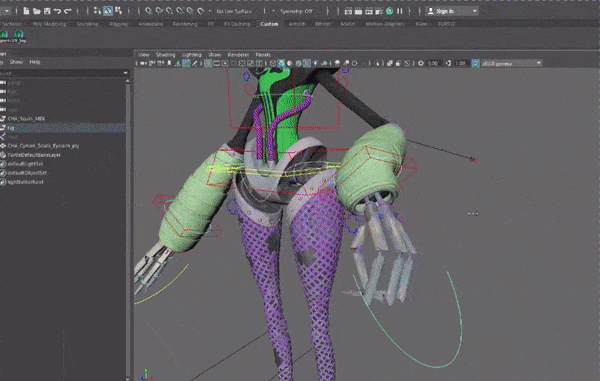Toggle Smooth shade all icon
Viewport: 600px width, 381px height.
(x=281, y=64)
